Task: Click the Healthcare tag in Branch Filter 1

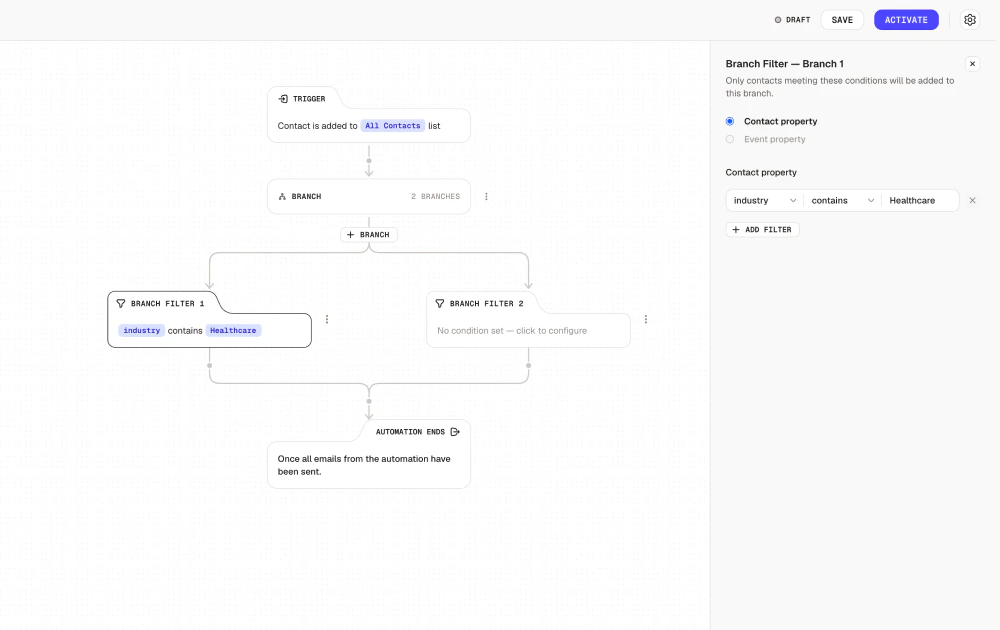Action: point(233,330)
